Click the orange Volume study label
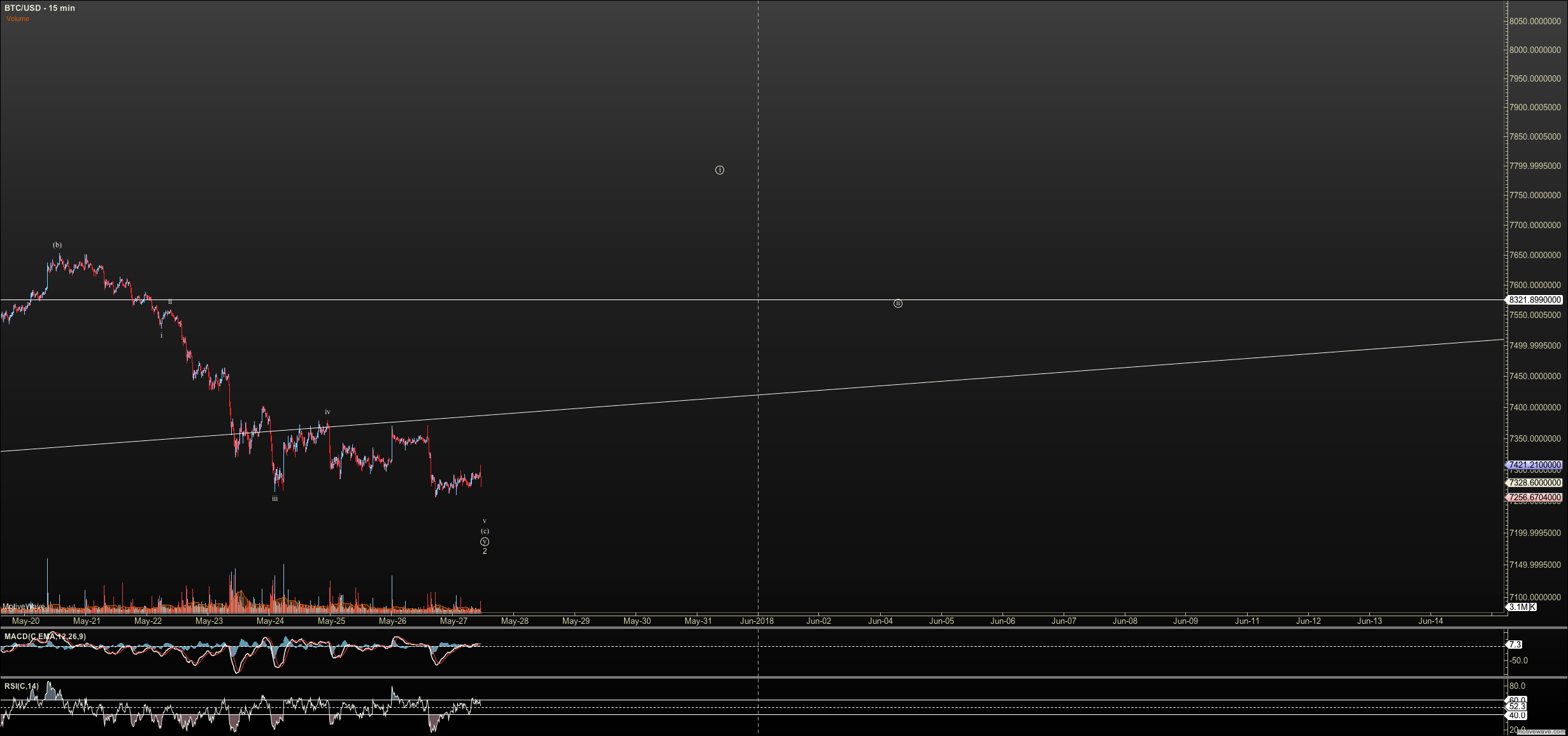 click(18, 18)
